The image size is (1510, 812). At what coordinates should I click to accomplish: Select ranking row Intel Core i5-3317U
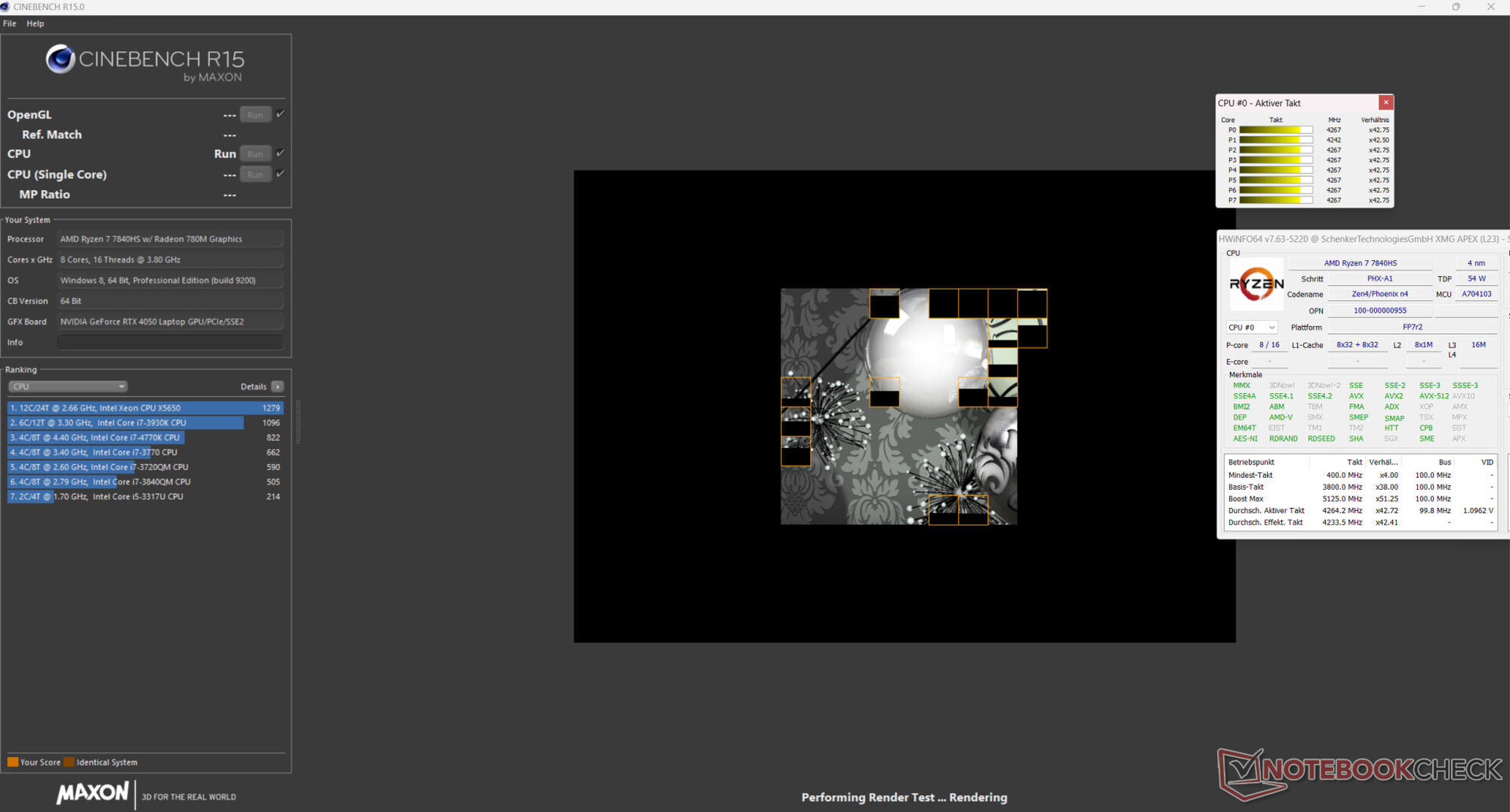[x=145, y=497]
